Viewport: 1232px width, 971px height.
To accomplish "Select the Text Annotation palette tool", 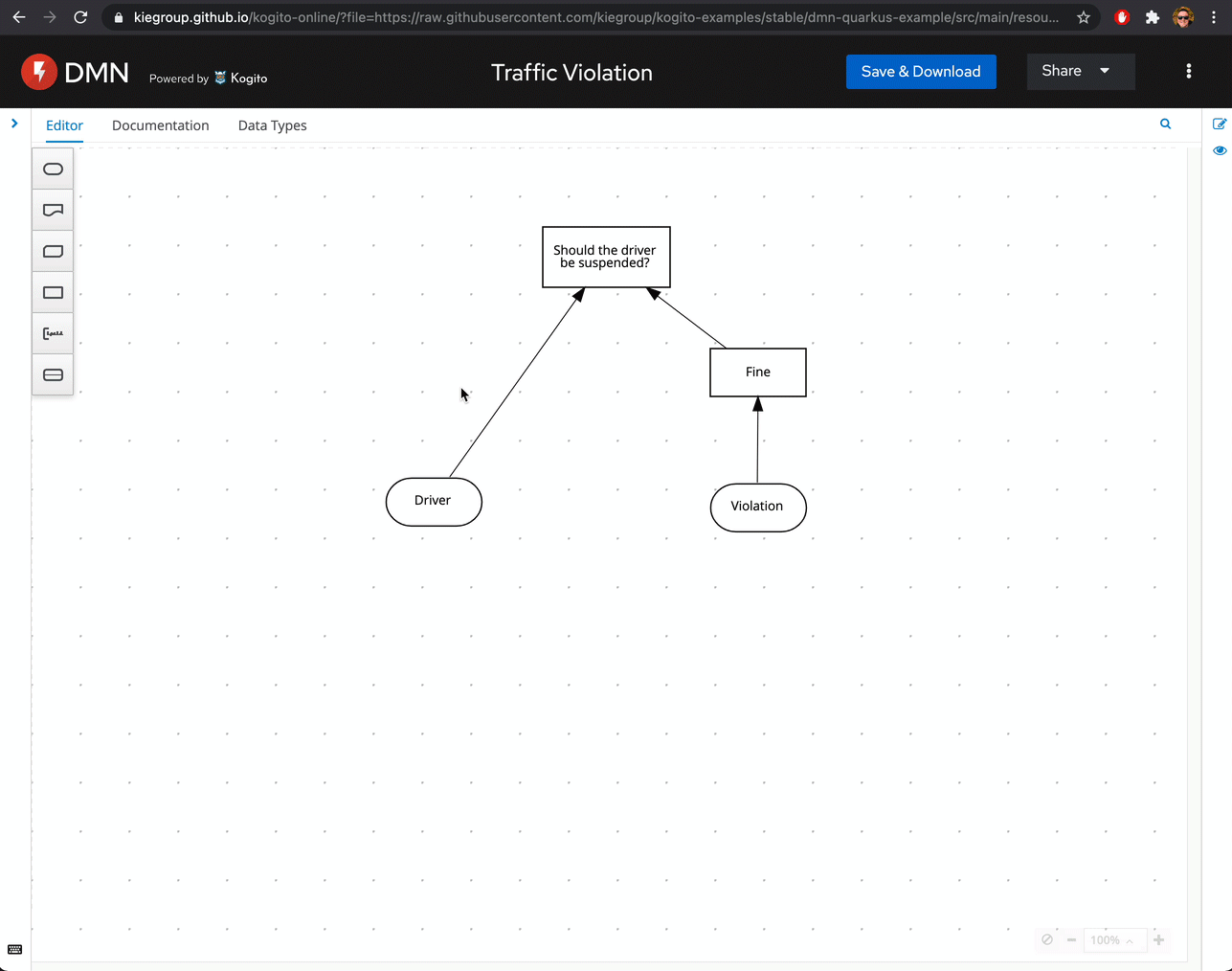I will coord(53,334).
